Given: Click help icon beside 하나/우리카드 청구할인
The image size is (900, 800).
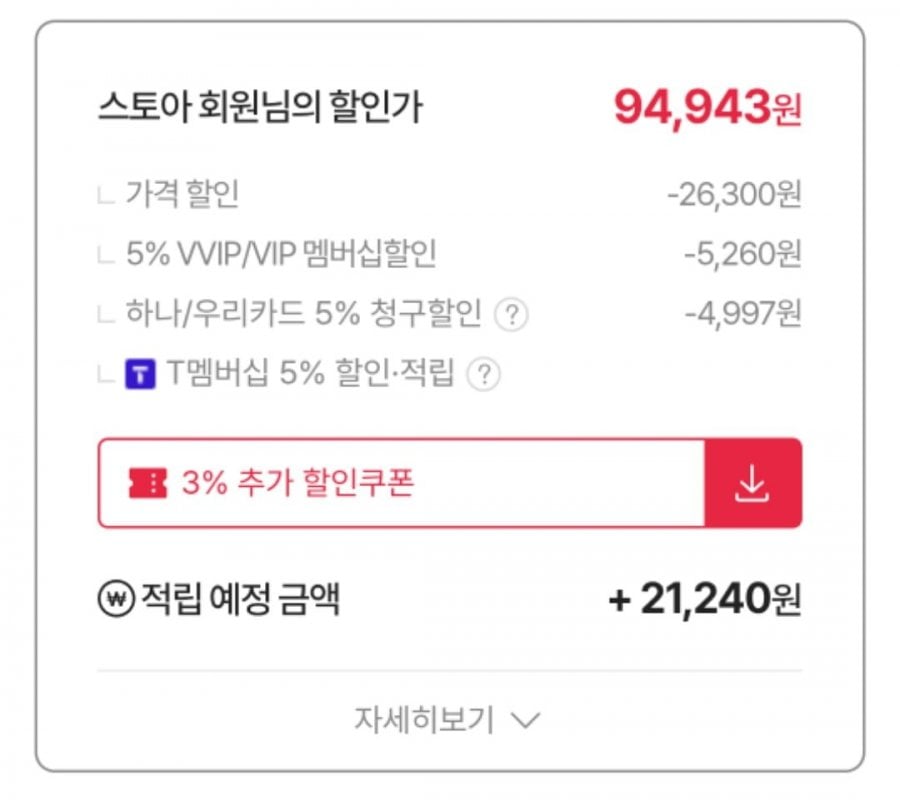Looking at the screenshot, I should pyautogui.click(x=512, y=315).
